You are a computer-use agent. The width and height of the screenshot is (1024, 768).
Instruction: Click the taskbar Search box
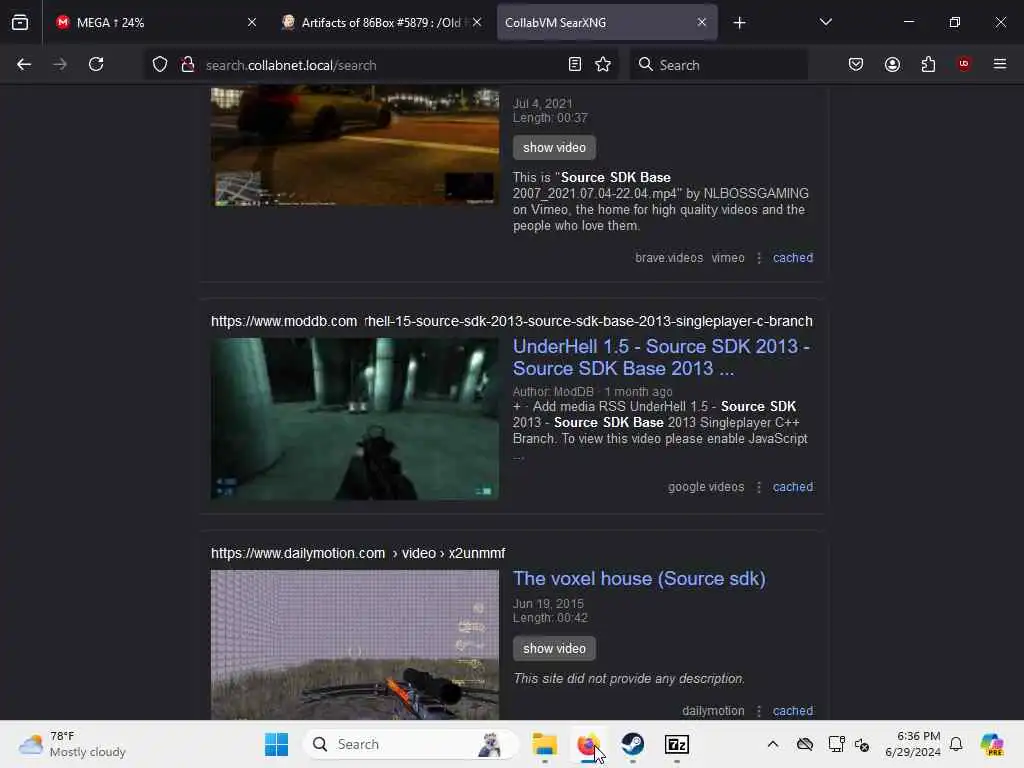point(411,744)
